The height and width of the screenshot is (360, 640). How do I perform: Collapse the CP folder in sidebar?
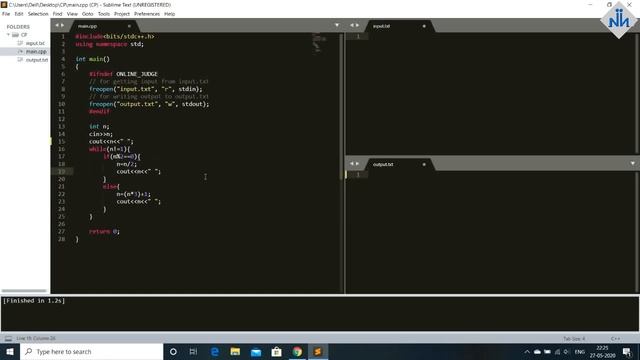8,35
